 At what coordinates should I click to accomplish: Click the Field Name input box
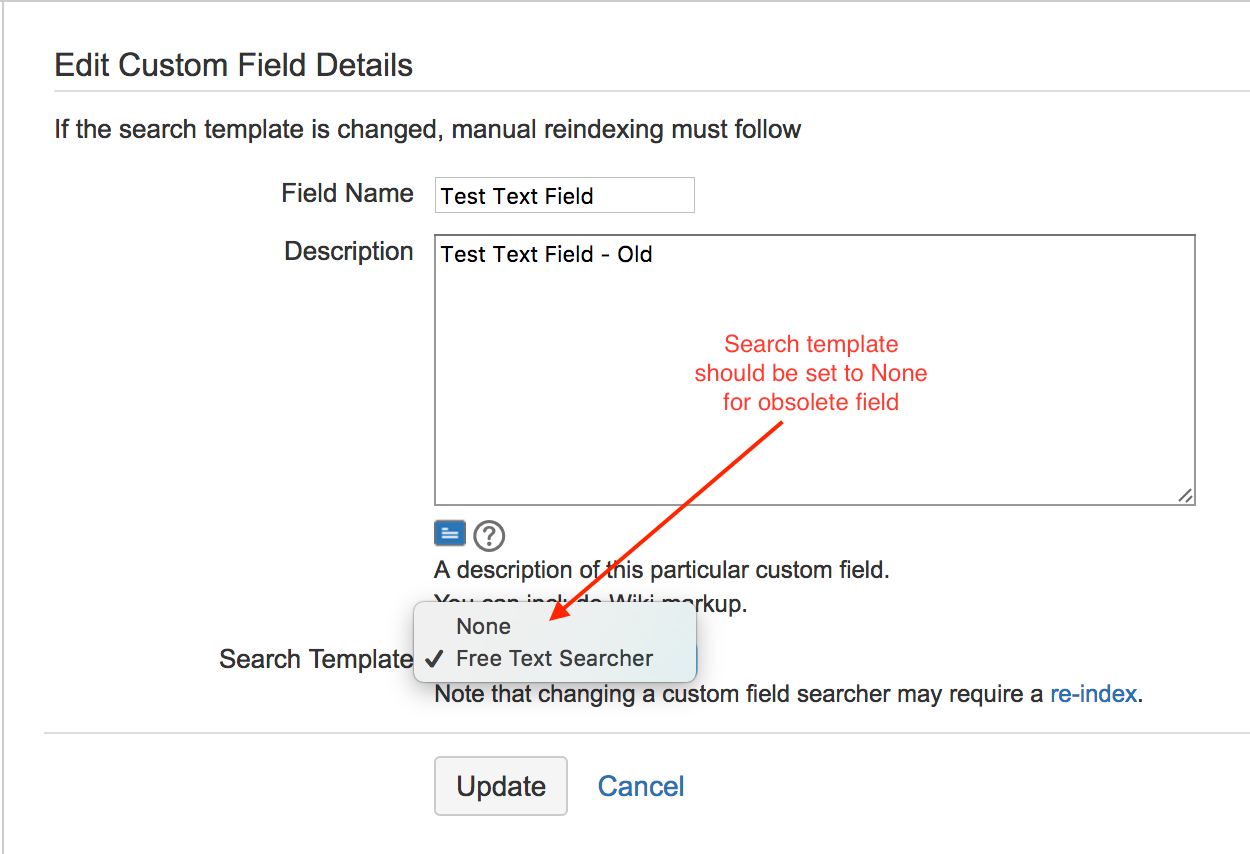pos(564,195)
